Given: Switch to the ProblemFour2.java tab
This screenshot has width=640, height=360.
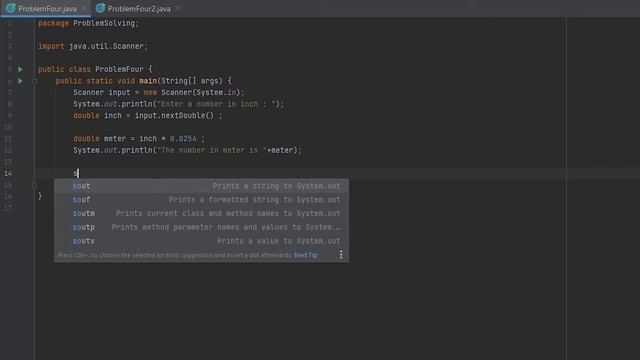Looking at the screenshot, I should tap(139, 9).
